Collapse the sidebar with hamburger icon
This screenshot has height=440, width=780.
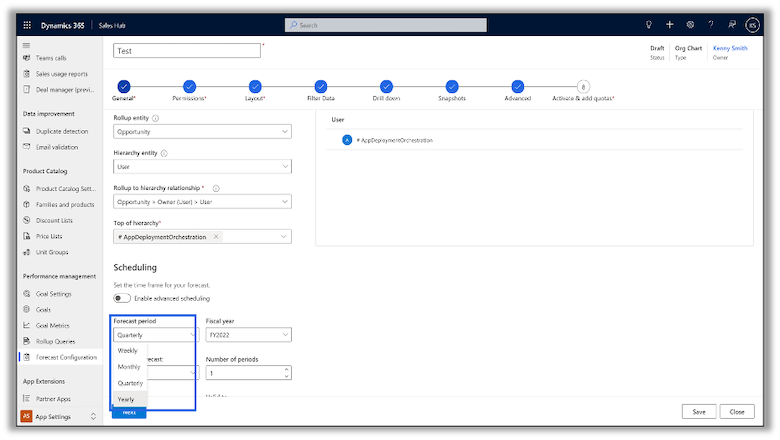[26, 45]
